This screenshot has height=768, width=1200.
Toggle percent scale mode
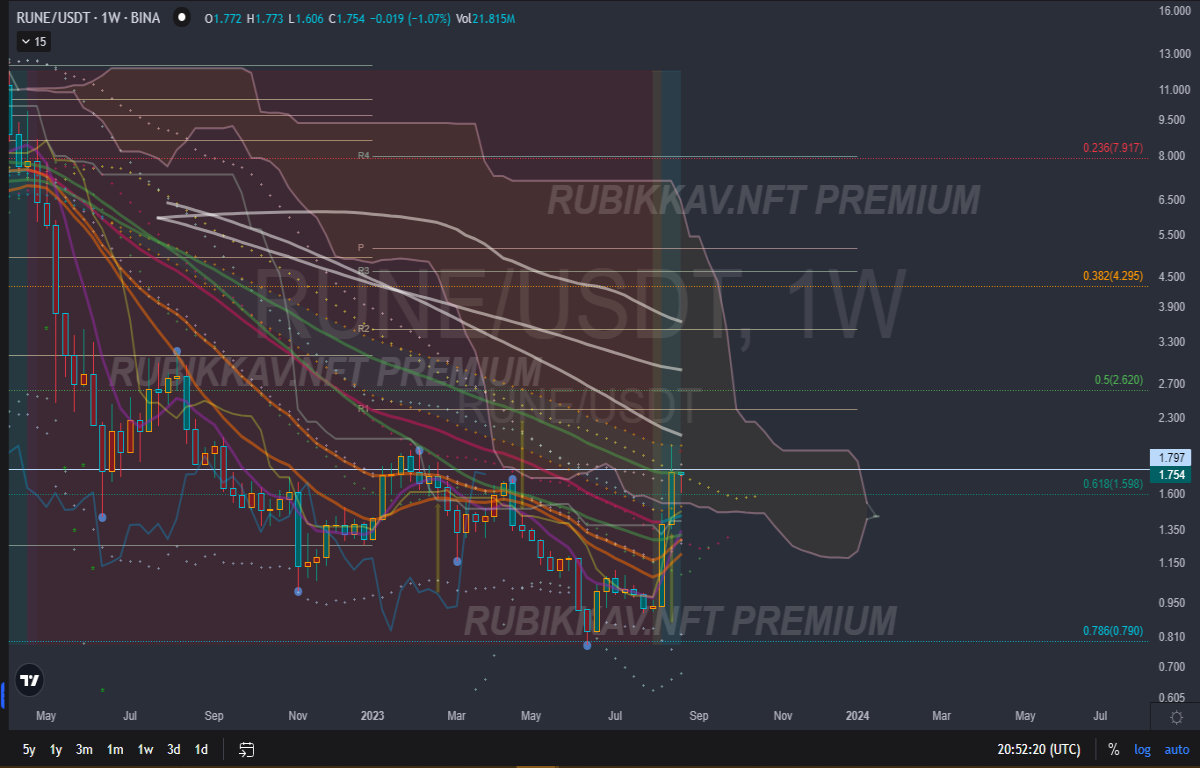point(1113,749)
